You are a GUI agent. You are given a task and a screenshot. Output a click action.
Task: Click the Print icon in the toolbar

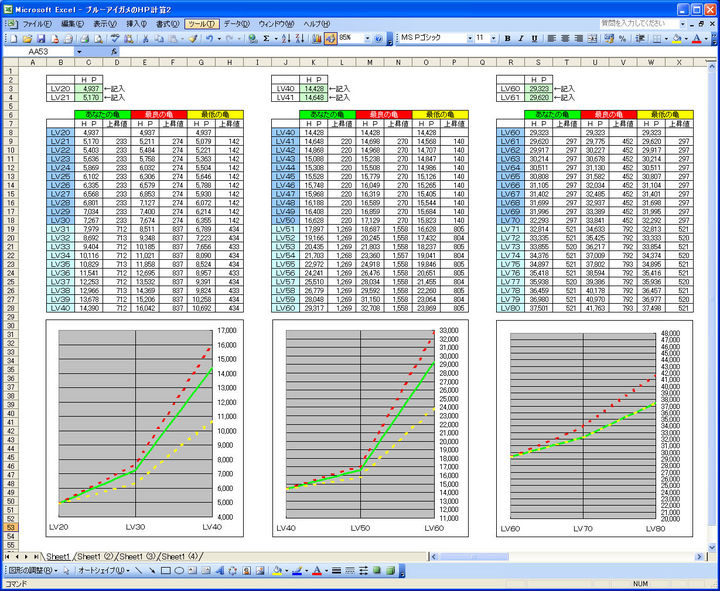(84, 39)
